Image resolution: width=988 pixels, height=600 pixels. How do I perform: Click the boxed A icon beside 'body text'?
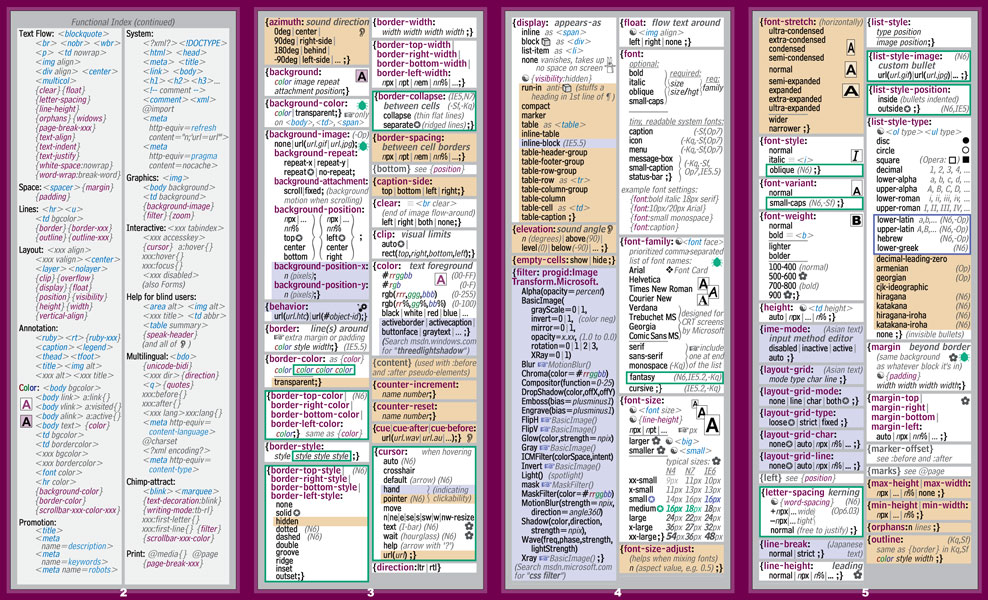coord(26,421)
